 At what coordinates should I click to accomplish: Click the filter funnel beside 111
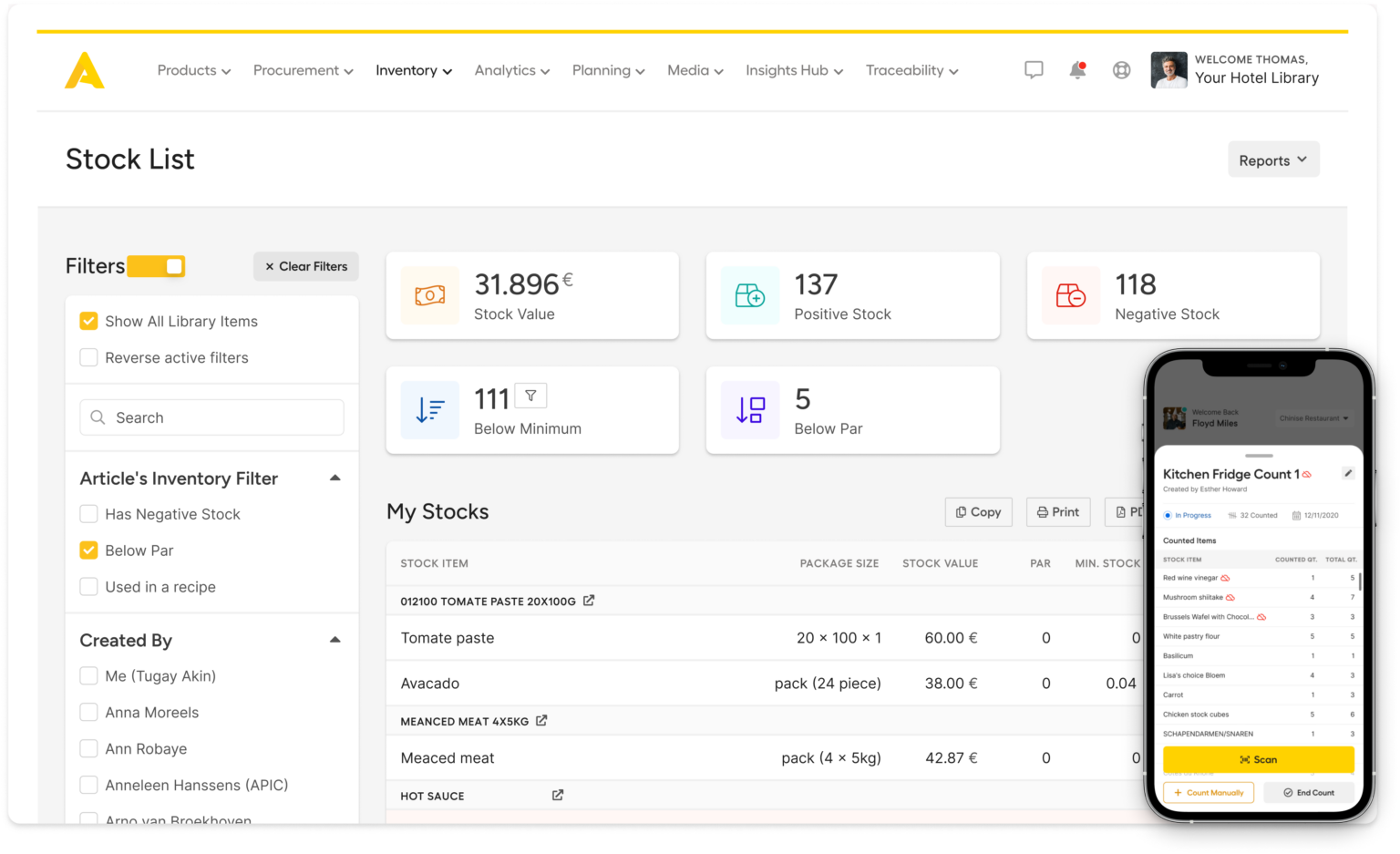click(530, 396)
